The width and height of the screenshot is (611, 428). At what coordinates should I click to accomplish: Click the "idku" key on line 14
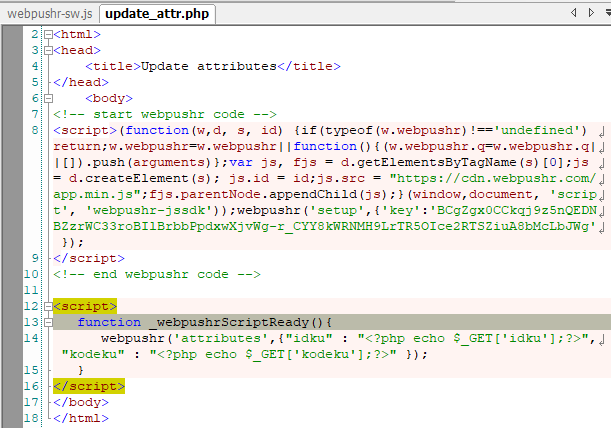[x=309, y=338]
